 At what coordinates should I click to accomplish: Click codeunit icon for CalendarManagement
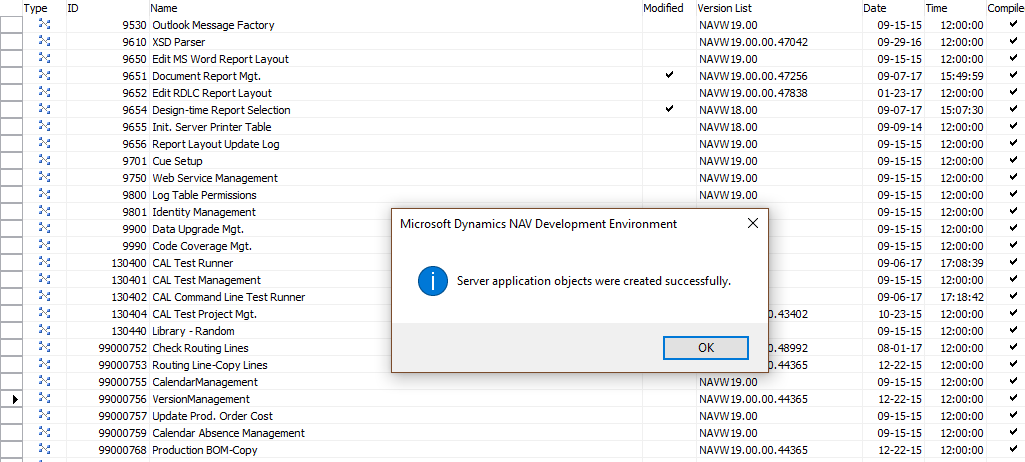(44, 382)
